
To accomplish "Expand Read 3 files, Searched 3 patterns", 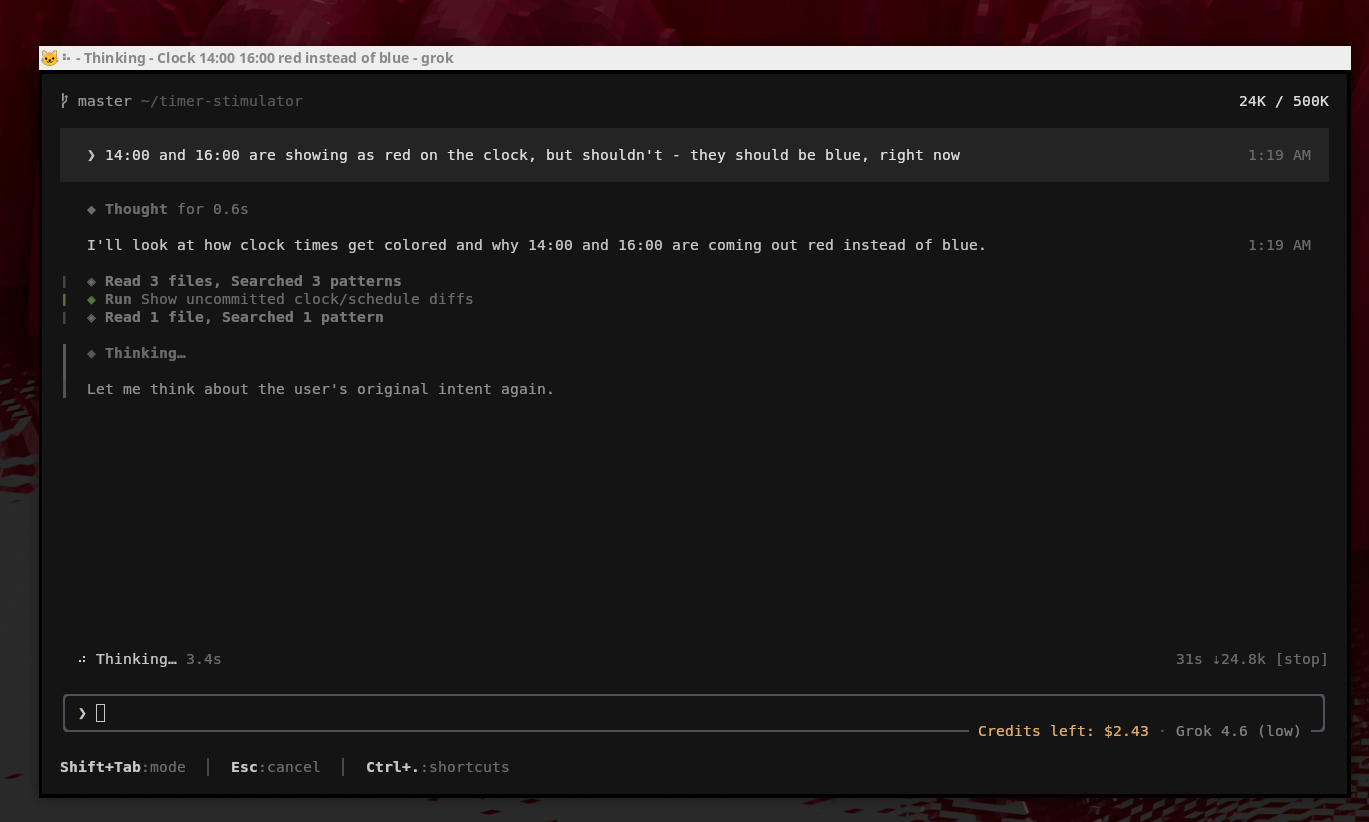I will point(253,281).
